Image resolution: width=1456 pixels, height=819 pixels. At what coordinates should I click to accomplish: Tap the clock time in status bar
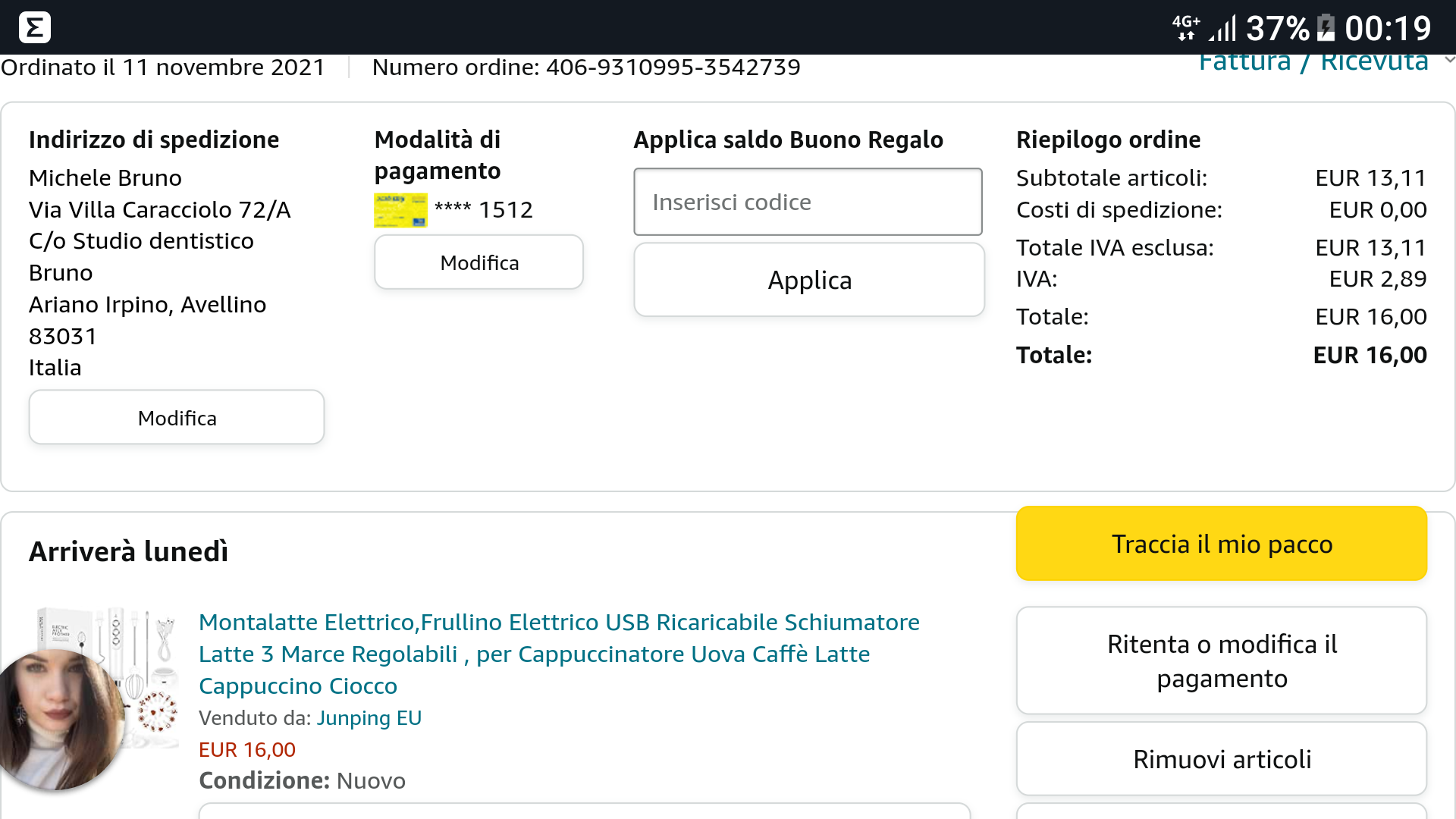[1388, 29]
